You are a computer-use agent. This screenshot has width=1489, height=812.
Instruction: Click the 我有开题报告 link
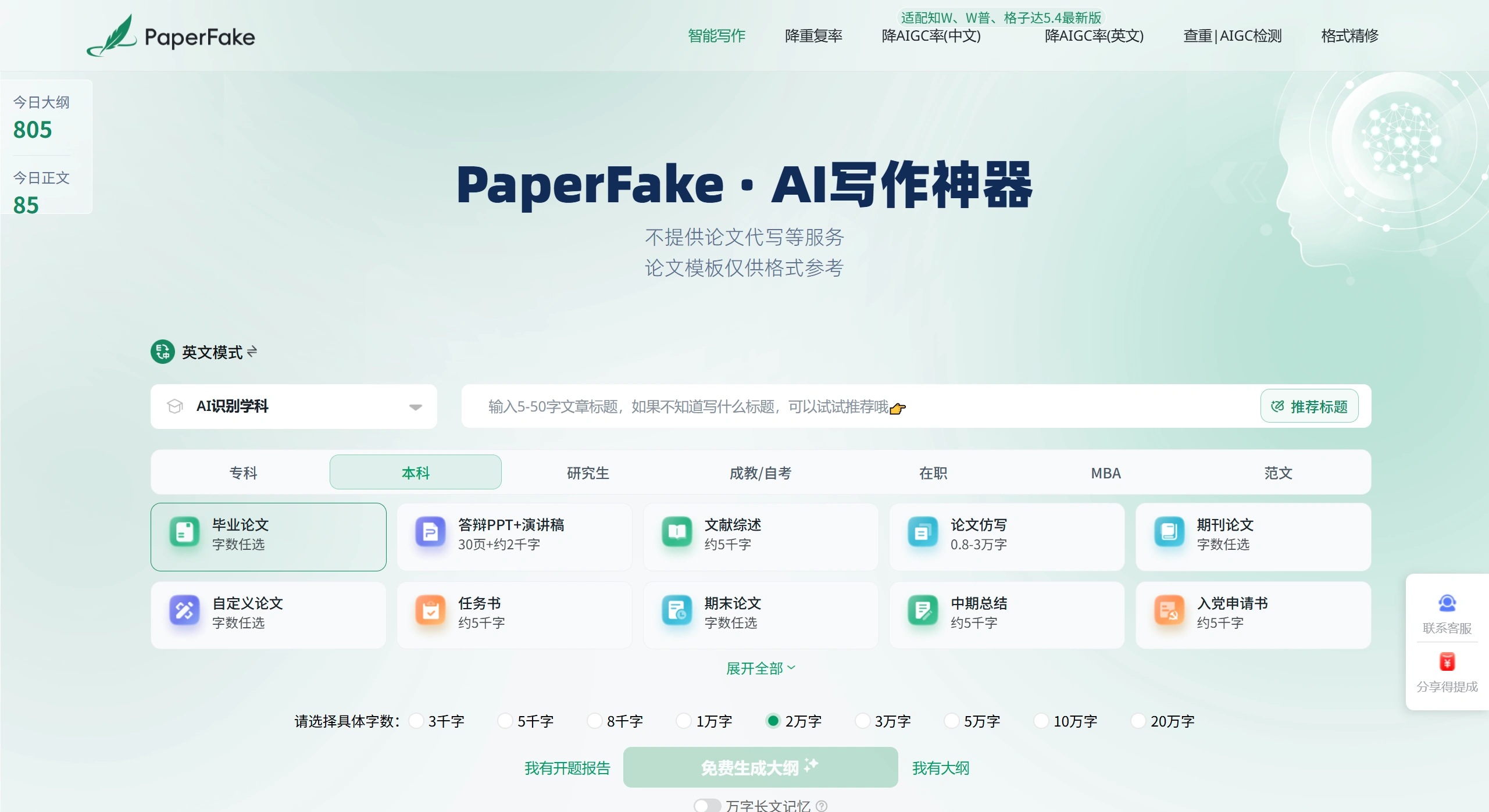[x=567, y=768]
